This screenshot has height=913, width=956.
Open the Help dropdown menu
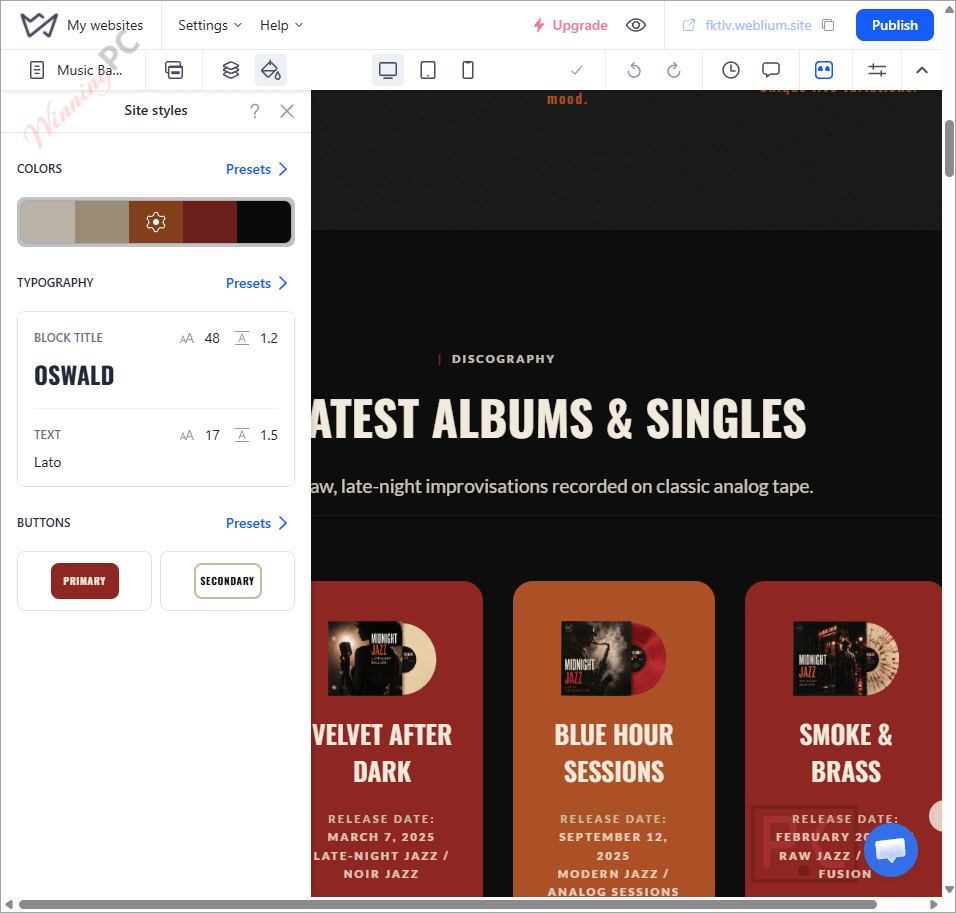(281, 25)
